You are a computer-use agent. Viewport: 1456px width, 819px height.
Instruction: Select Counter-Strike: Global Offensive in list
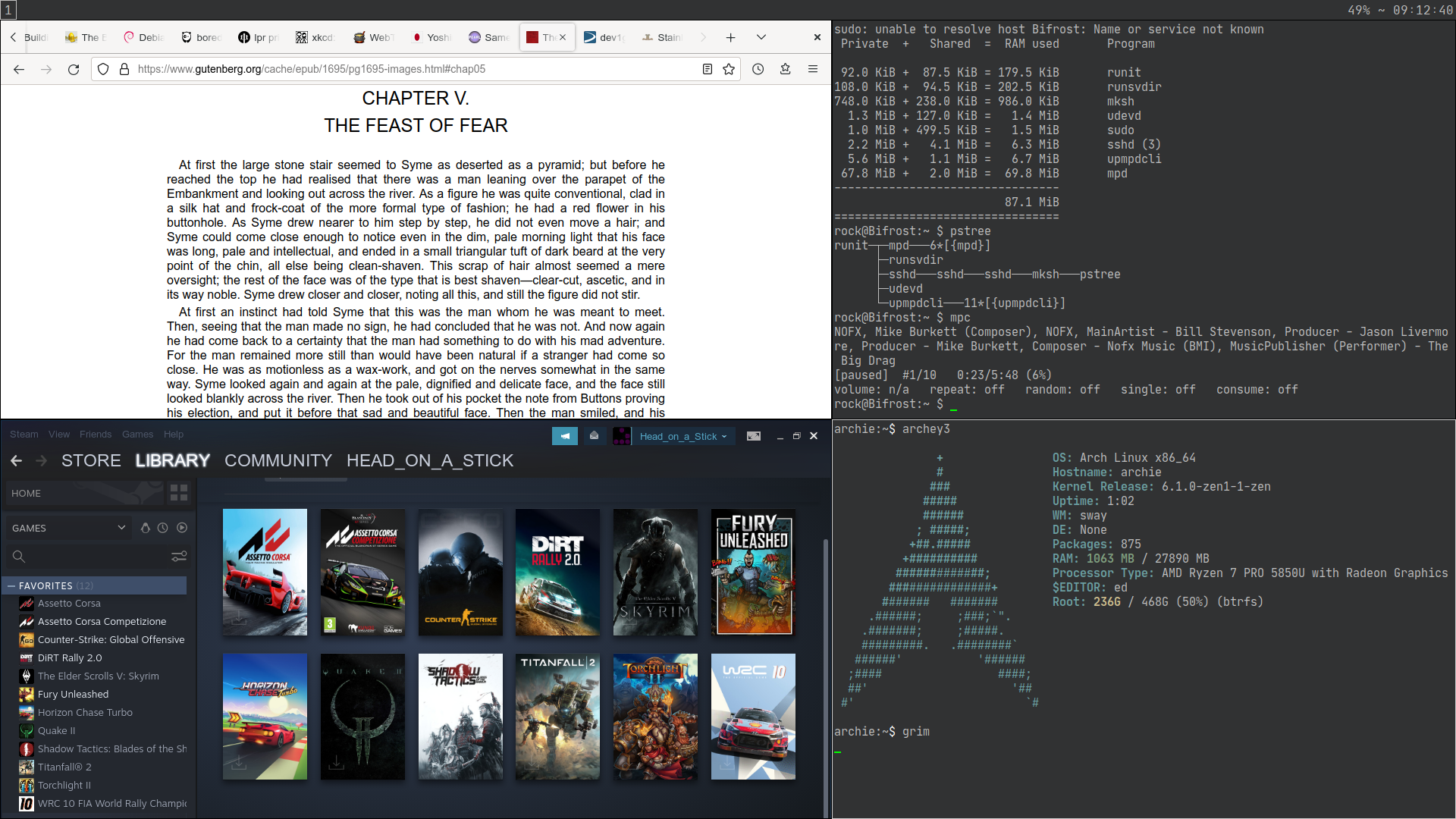(x=111, y=640)
